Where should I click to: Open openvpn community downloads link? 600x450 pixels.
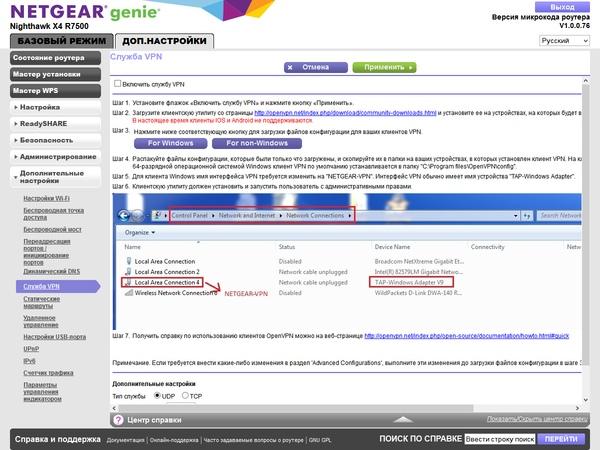coord(345,113)
